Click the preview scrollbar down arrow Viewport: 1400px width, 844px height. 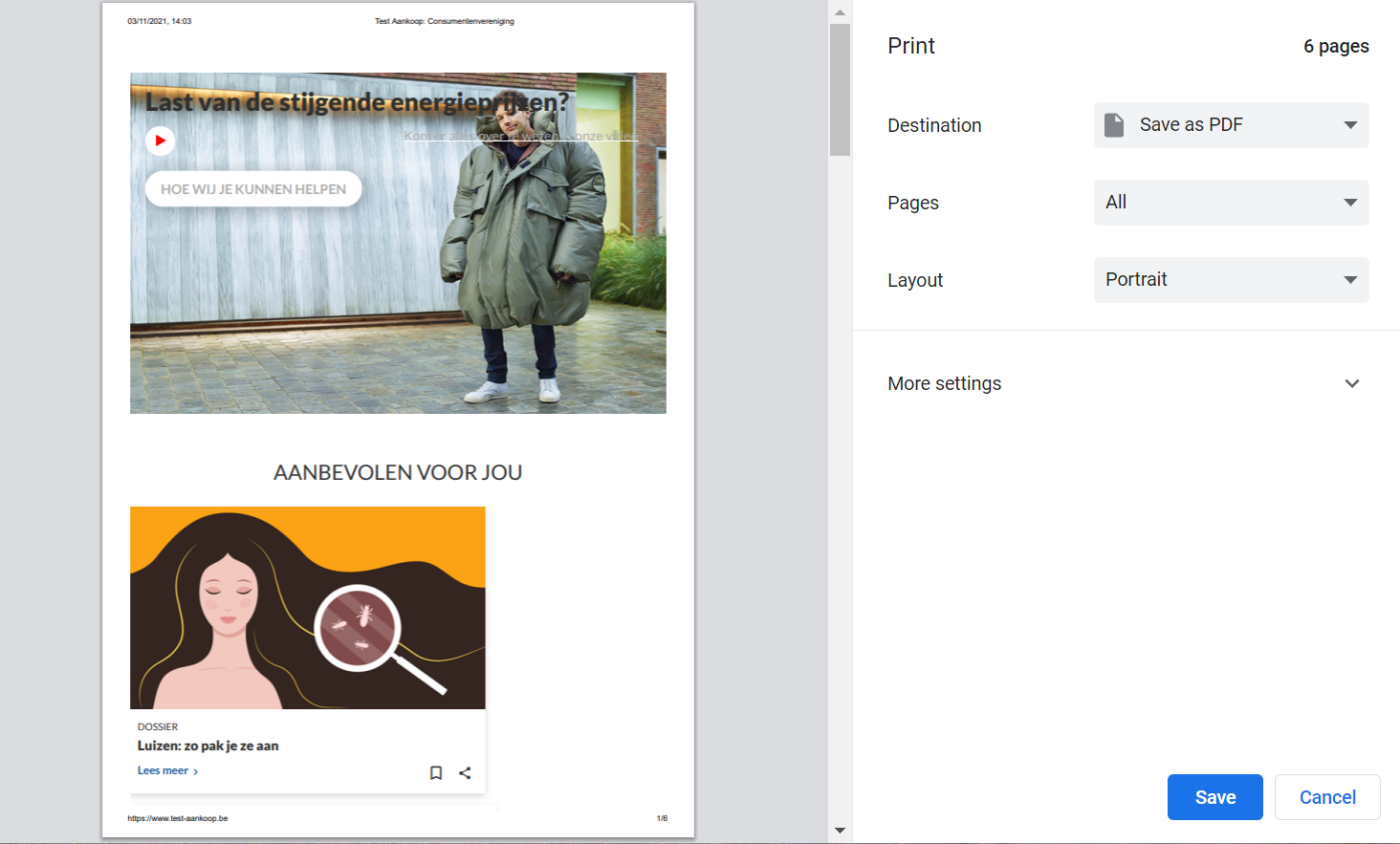(840, 831)
